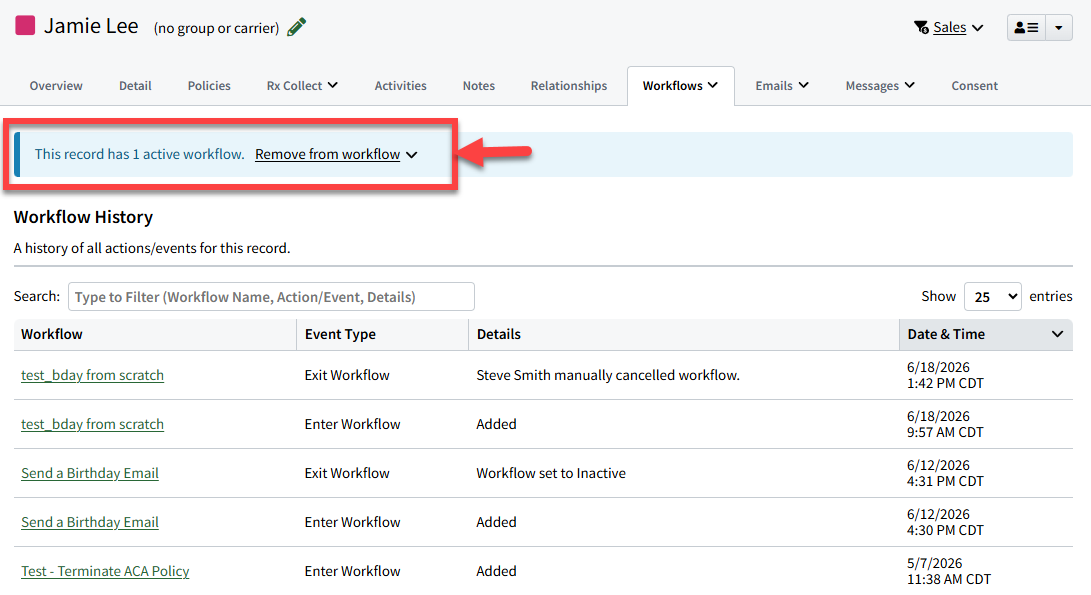The height and width of the screenshot is (595, 1091).
Task: Open Test - Terminate ACA Policy workflow
Action: (x=105, y=571)
